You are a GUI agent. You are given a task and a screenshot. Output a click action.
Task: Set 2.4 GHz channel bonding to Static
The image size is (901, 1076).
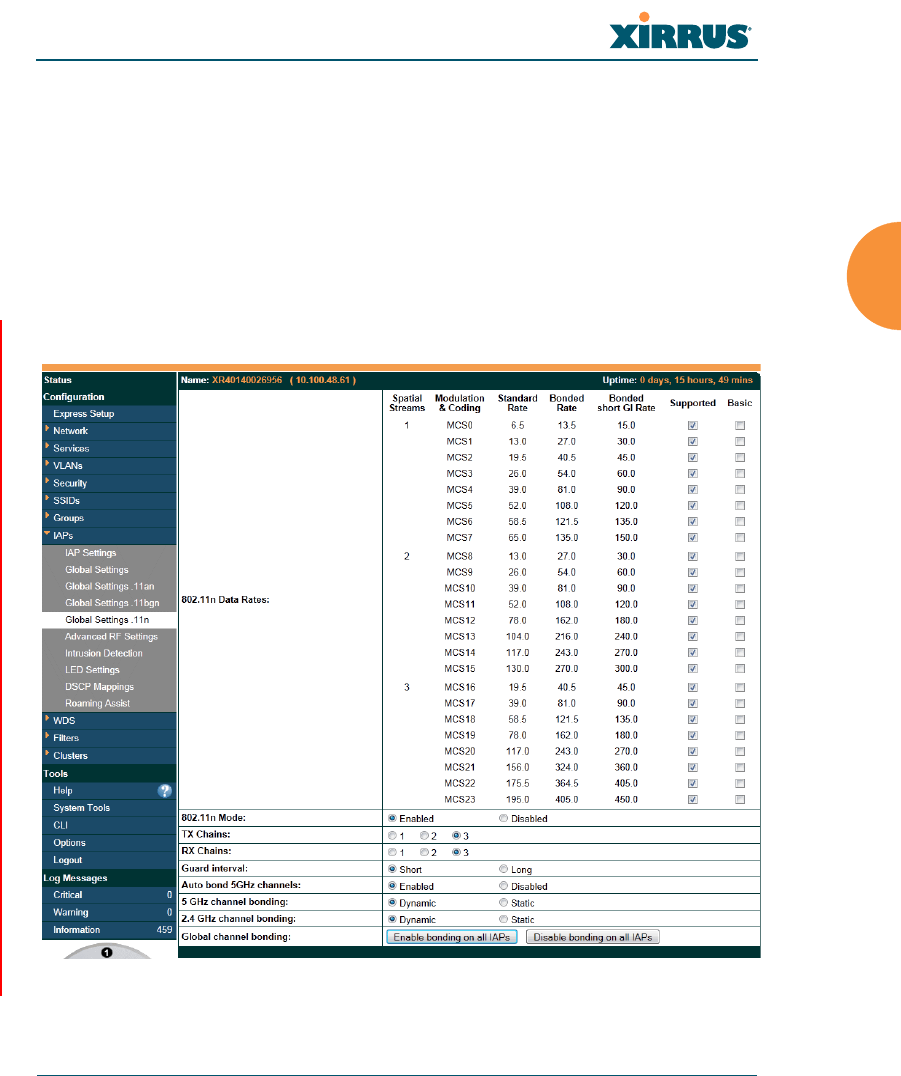pyautogui.click(x=504, y=919)
